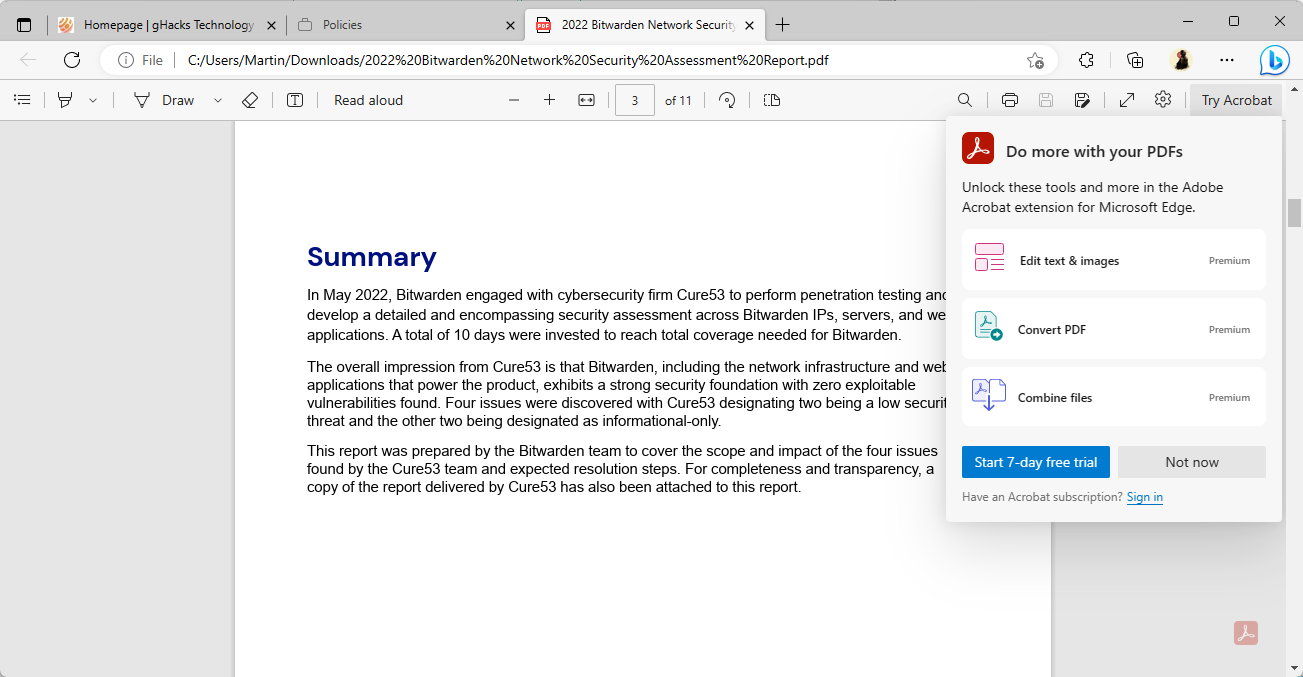Search within the PDF
Image resolution: width=1303 pixels, height=677 pixels.
click(x=965, y=100)
